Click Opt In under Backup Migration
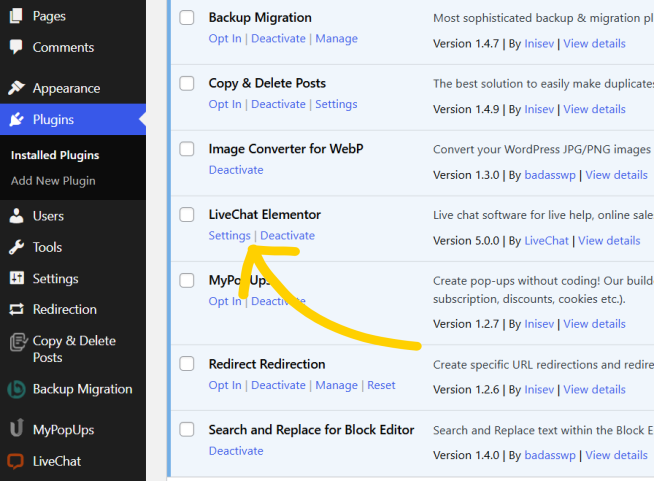654x481 pixels. tap(225, 39)
